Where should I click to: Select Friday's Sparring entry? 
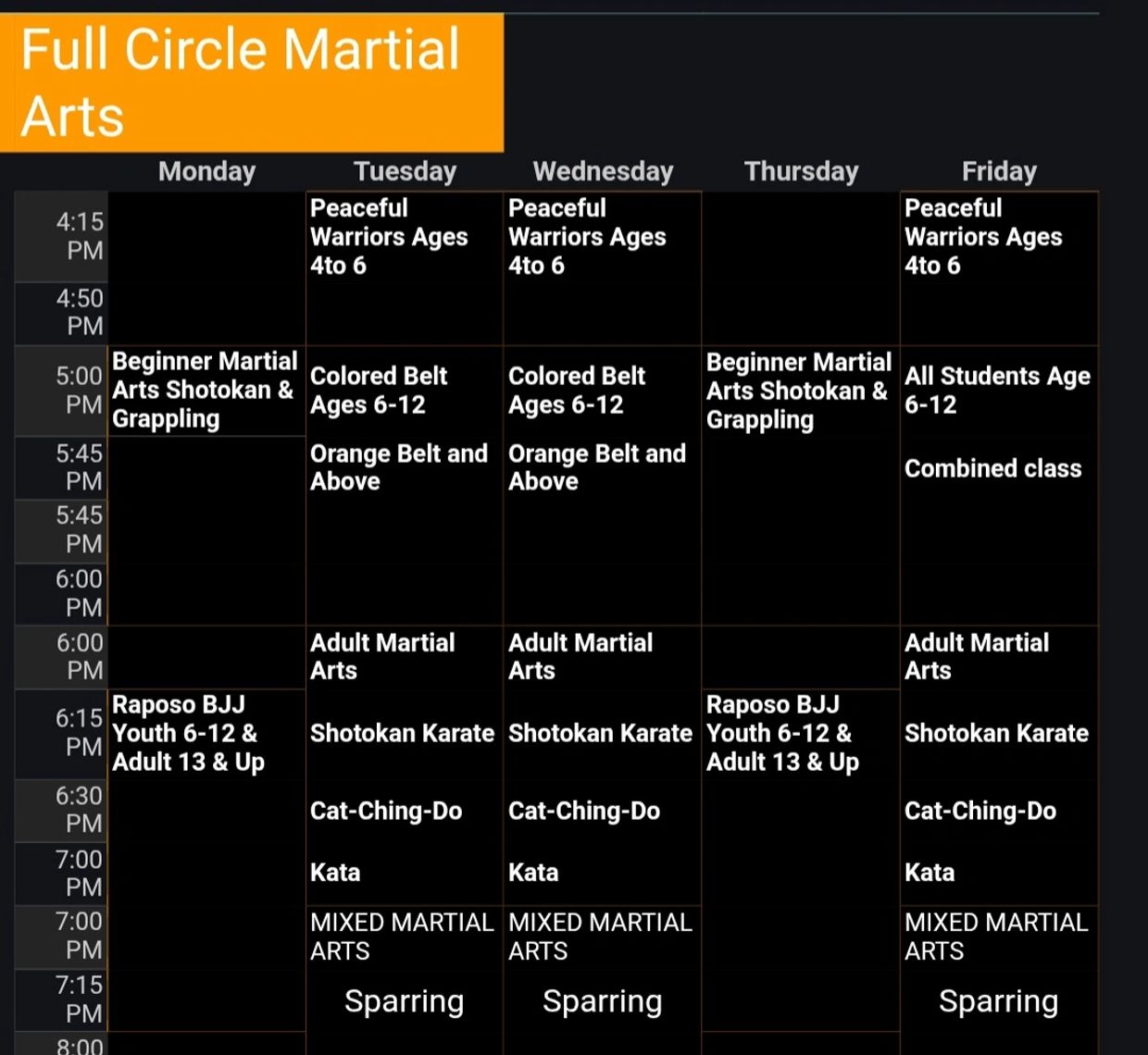[x=998, y=1001]
